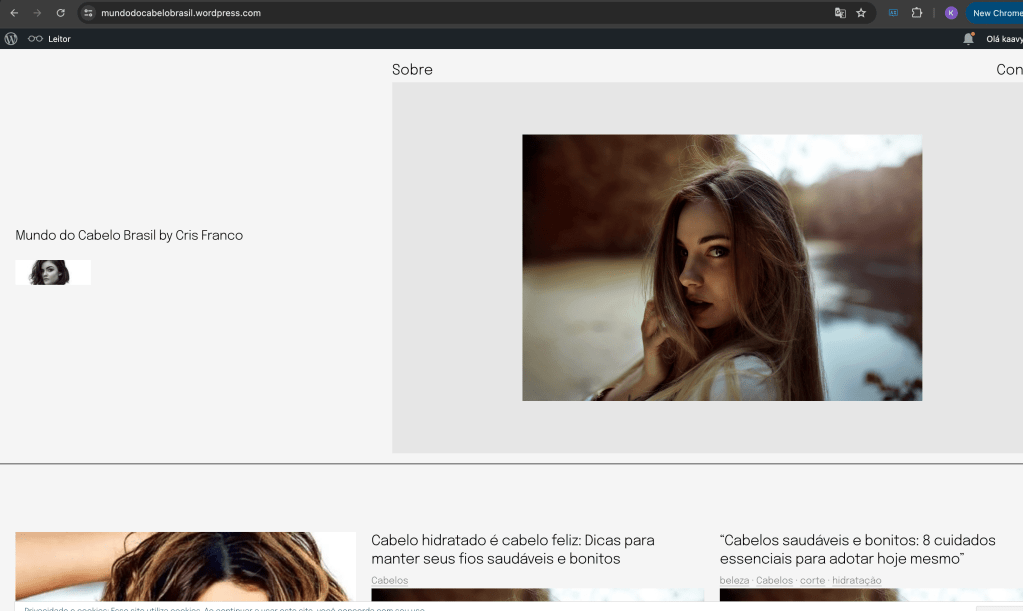Open site information icon in address bar

pos(88,13)
